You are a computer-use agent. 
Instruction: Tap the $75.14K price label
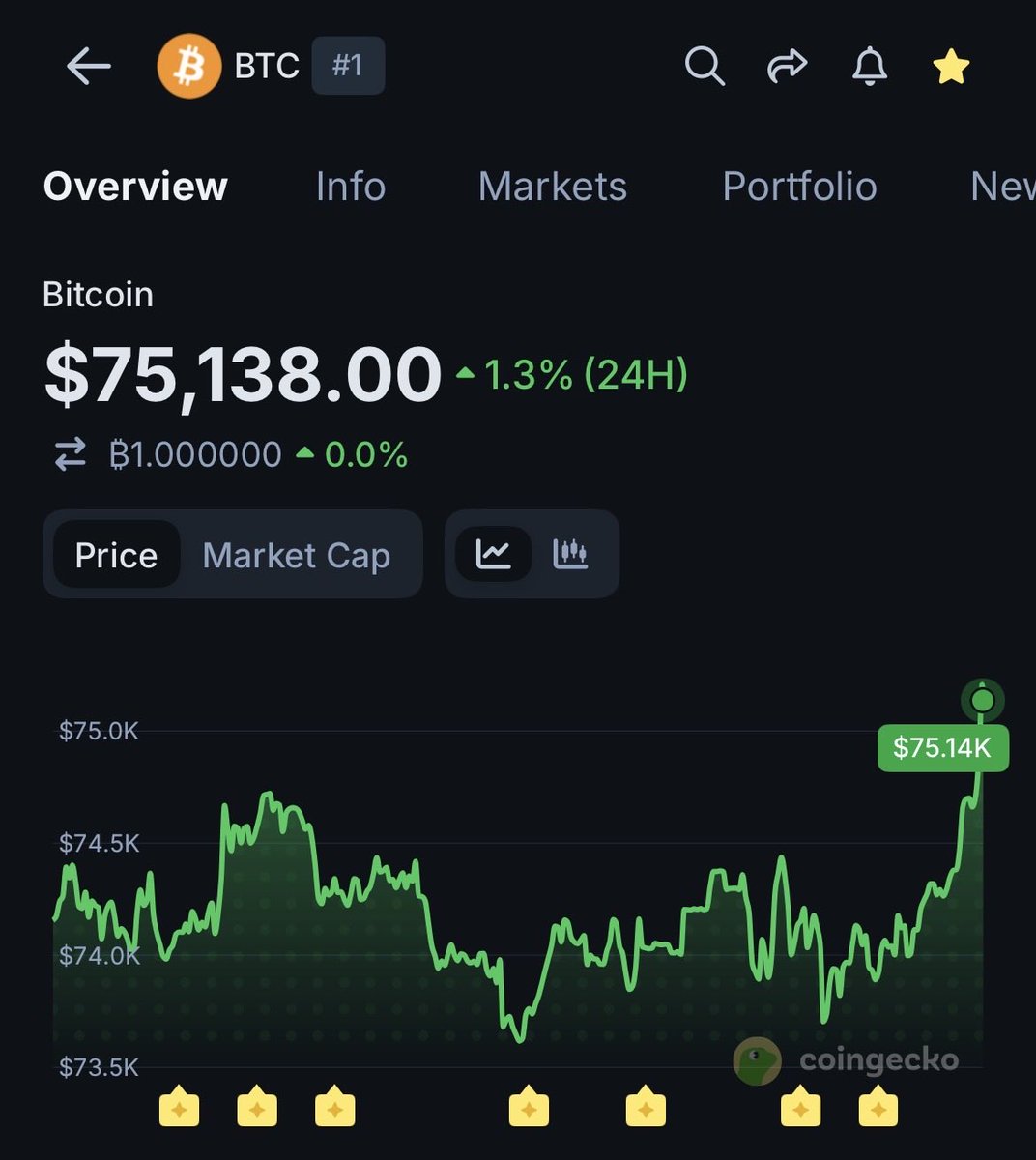coord(942,747)
